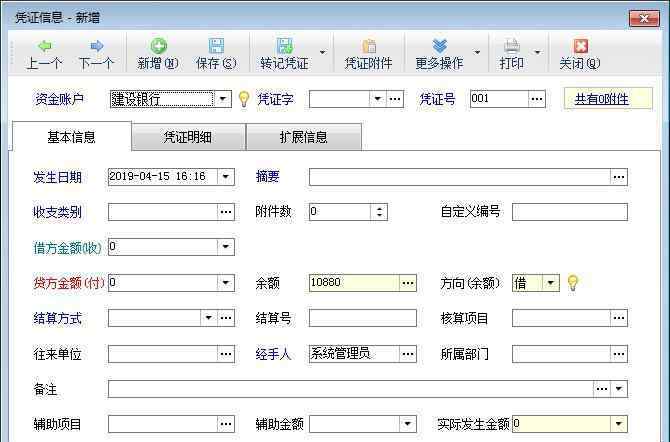This screenshot has height=442, width=670.
Task: Open 转记凭证 dropdown arrow
Action: point(323,52)
